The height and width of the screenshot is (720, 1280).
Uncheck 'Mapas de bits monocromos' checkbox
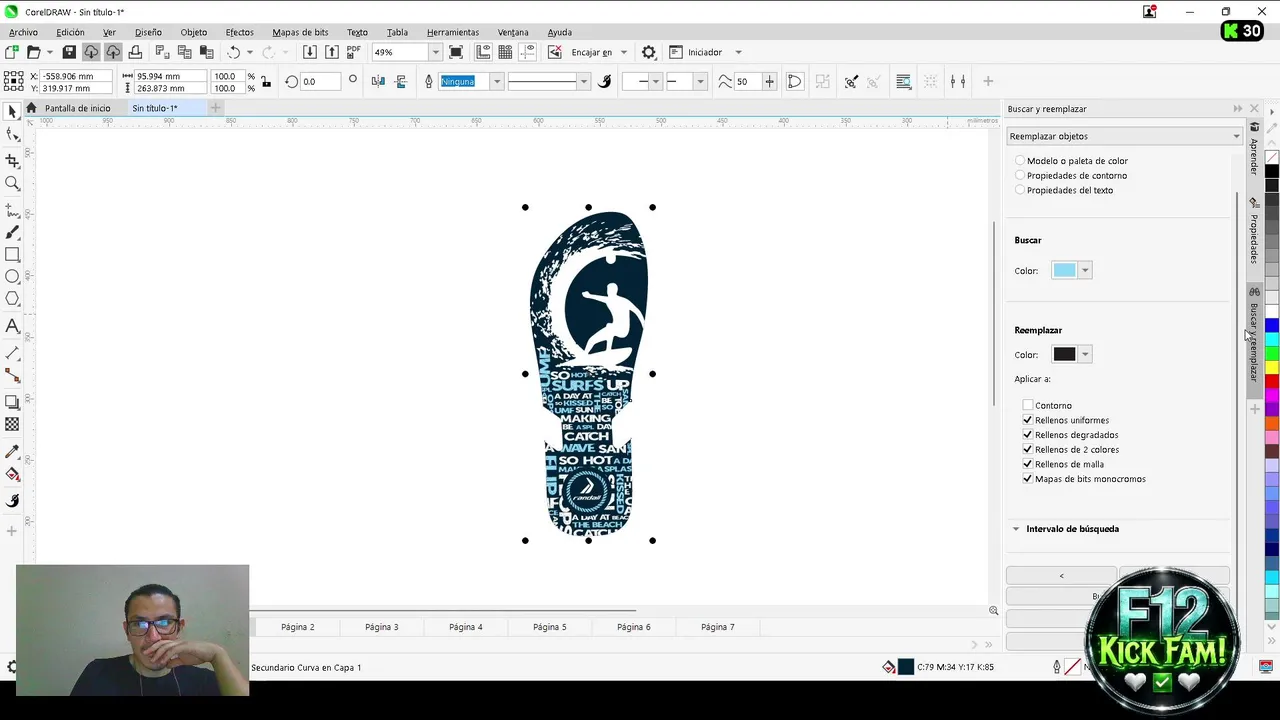(1027, 479)
